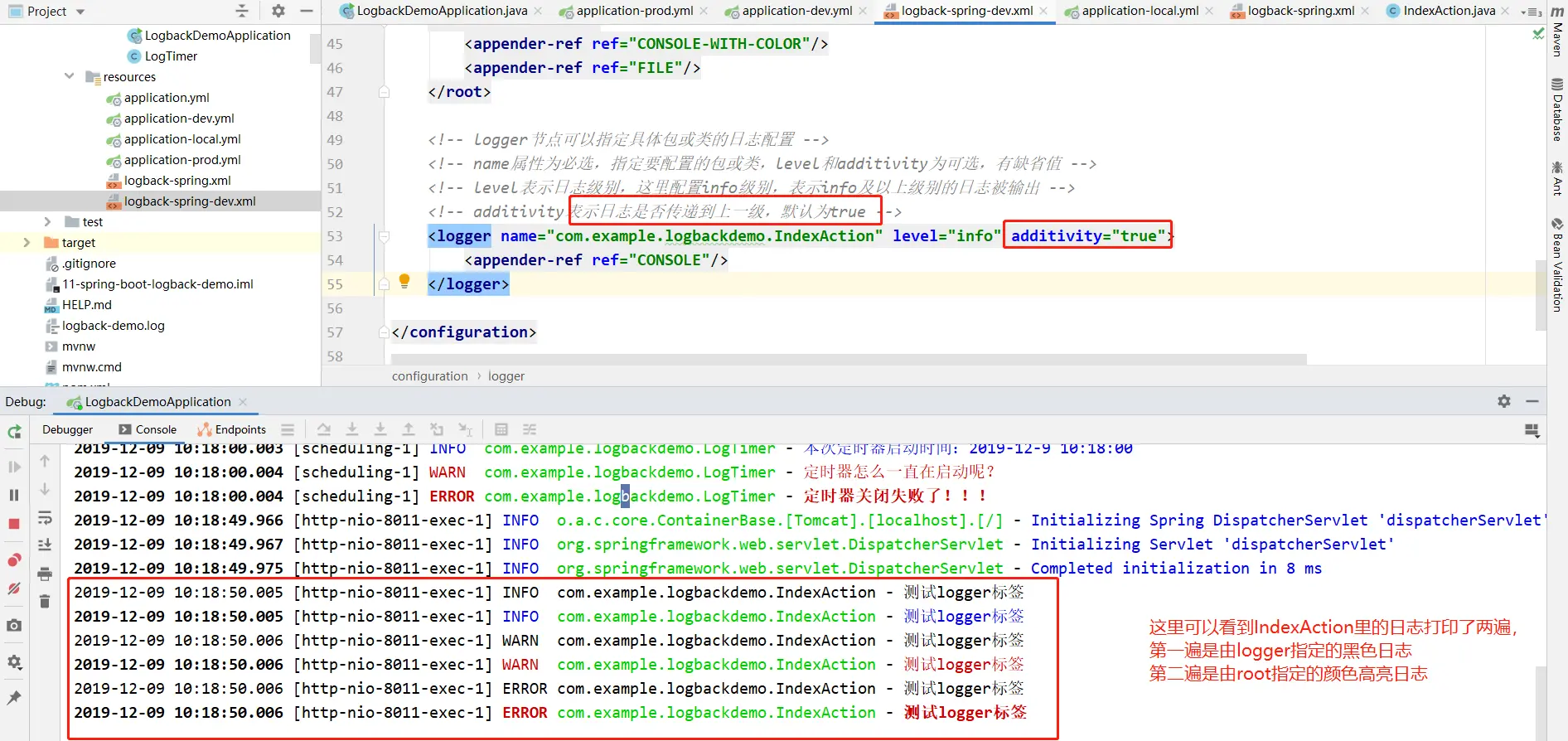Viewport: 1568px width, 741px height.
Task: Open the Endpoints tab
Action: (x=232, y=429)
